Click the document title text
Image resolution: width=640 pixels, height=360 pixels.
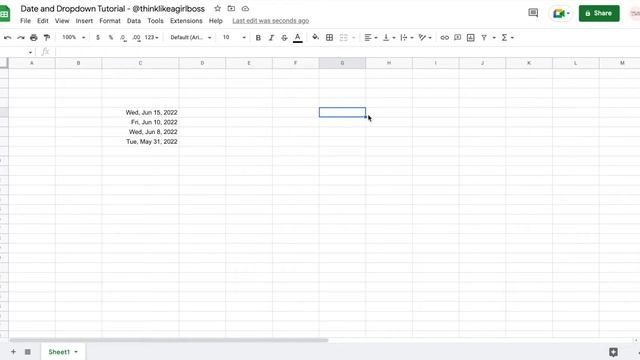pos(113,9)
